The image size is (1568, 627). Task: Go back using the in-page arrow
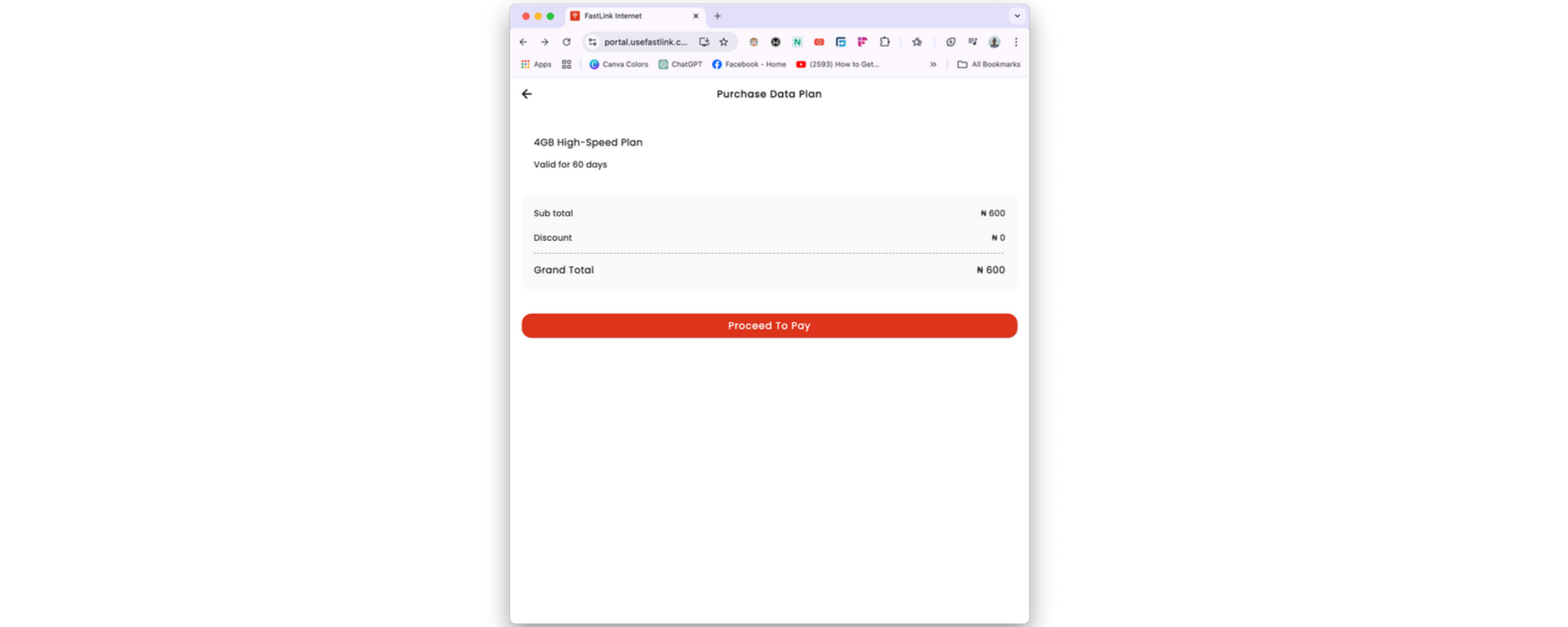[x=527, y=94]
